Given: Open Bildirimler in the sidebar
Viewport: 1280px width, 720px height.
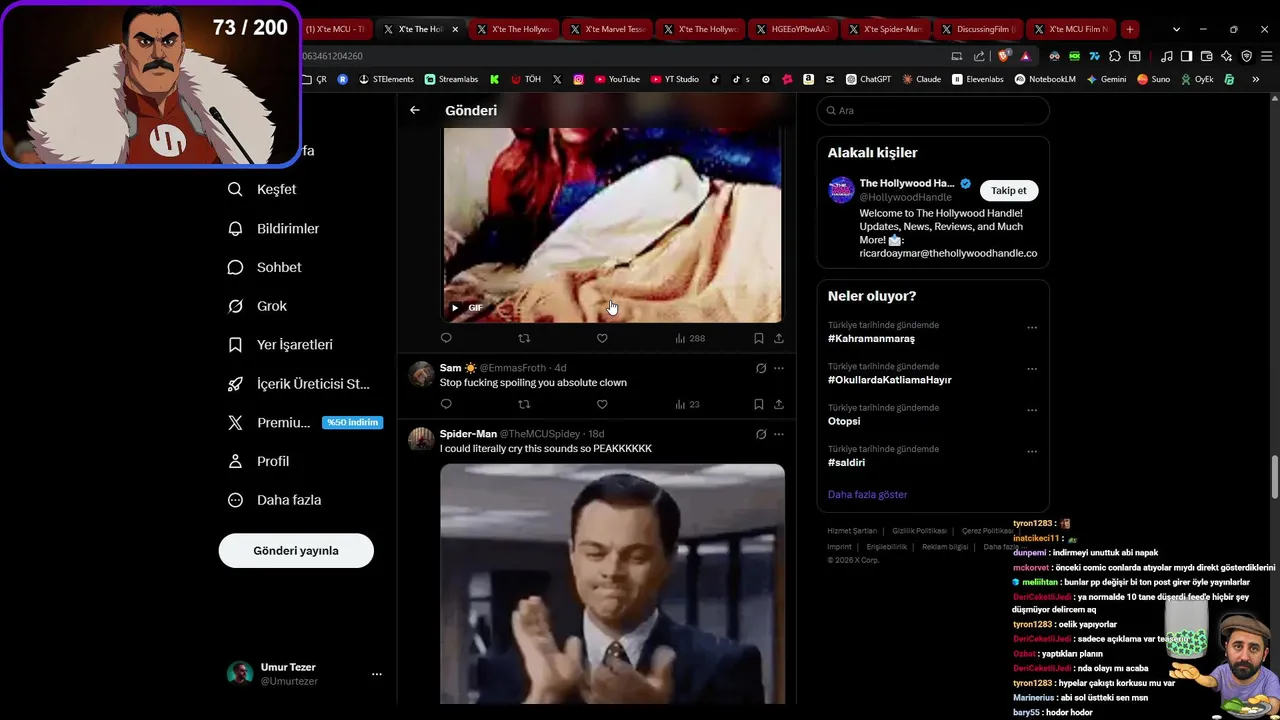Looking at the screenshot, I should pos(273,228).
